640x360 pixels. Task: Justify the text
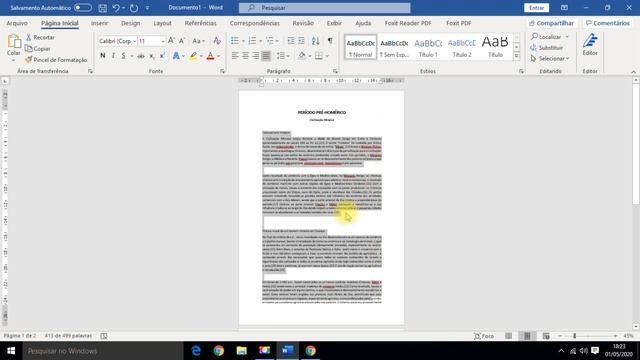[x=266, y=56]
